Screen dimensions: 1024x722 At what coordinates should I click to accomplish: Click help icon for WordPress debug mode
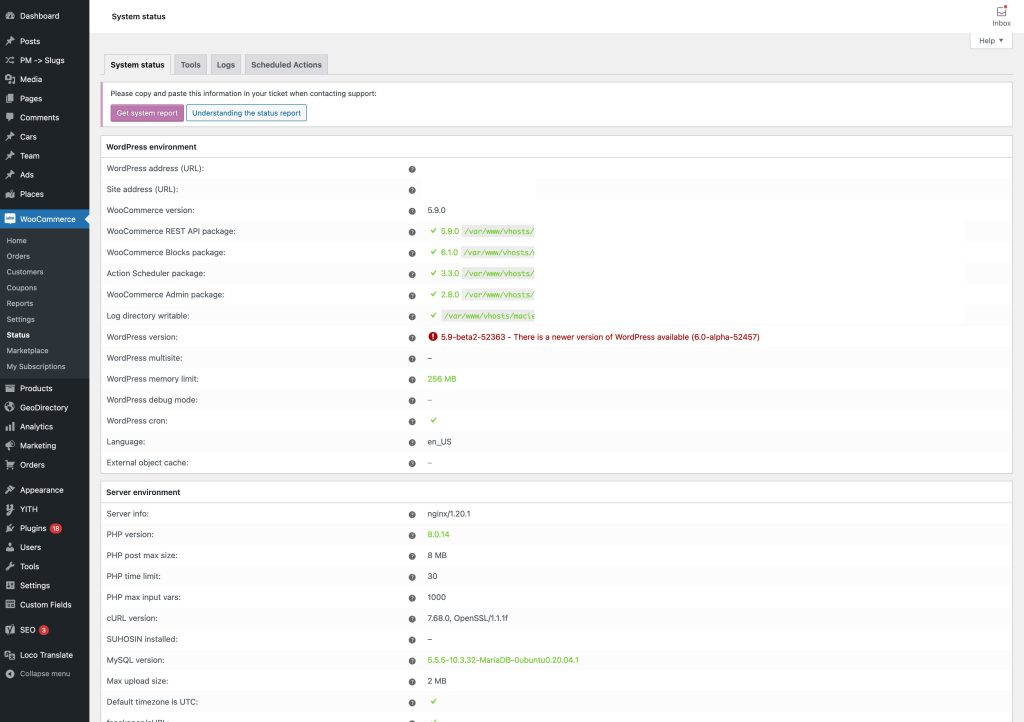click(x=412, y=400)
